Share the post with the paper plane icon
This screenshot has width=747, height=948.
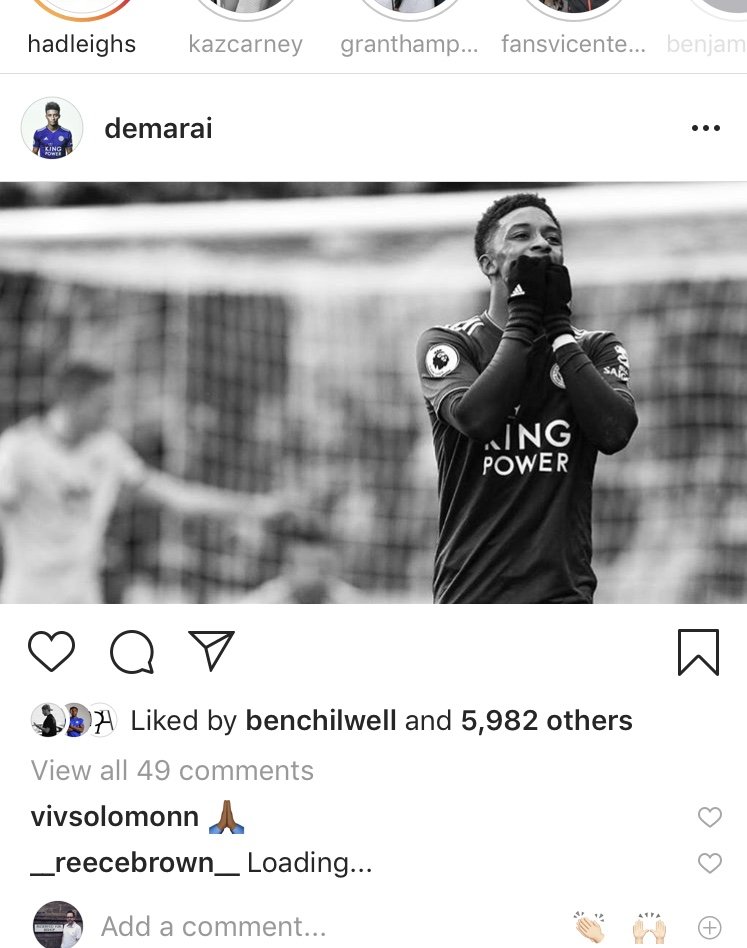[x=212, y=651]
